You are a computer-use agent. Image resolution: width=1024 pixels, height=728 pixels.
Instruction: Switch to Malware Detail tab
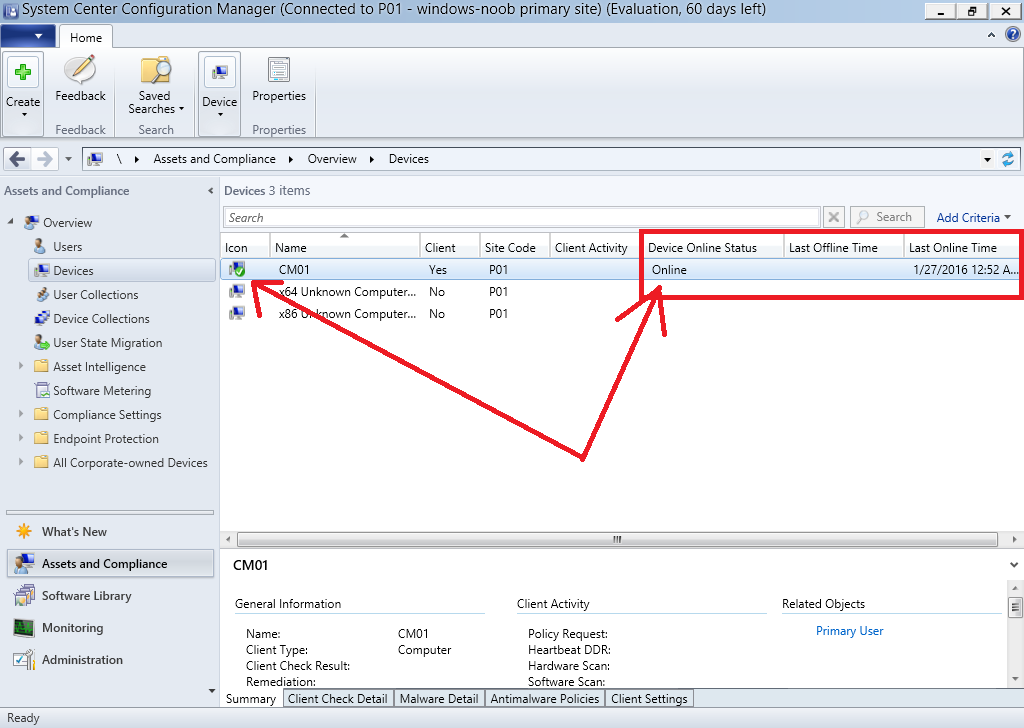(439, 699)
